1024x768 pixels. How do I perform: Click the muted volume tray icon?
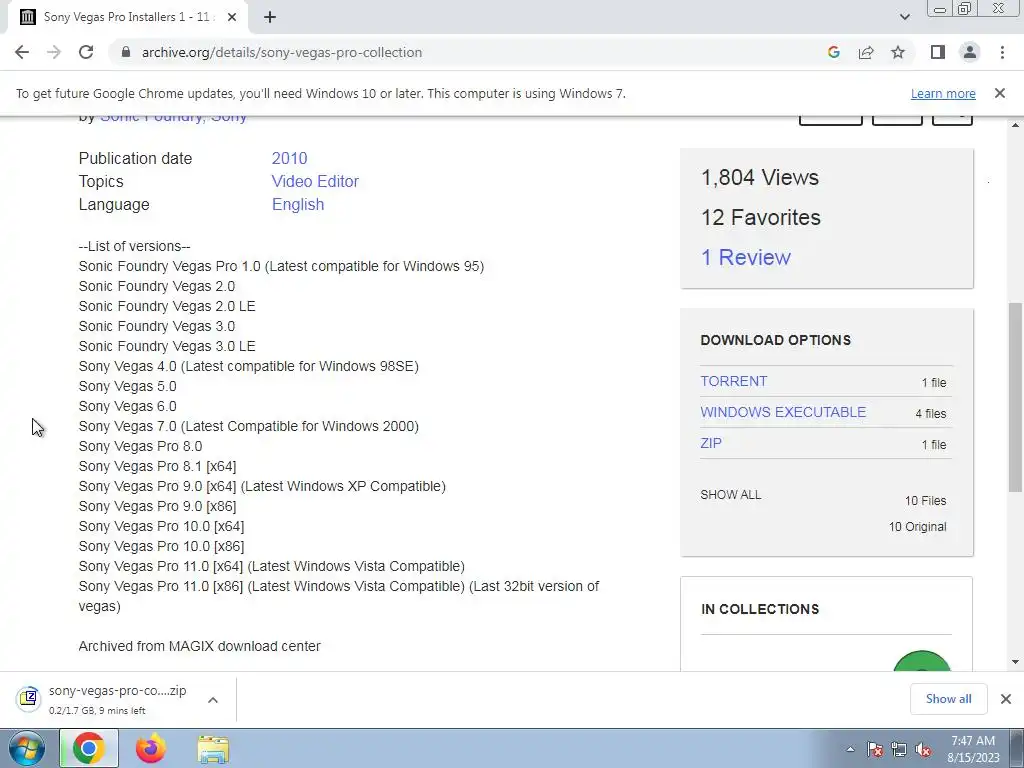coord(923,749)
